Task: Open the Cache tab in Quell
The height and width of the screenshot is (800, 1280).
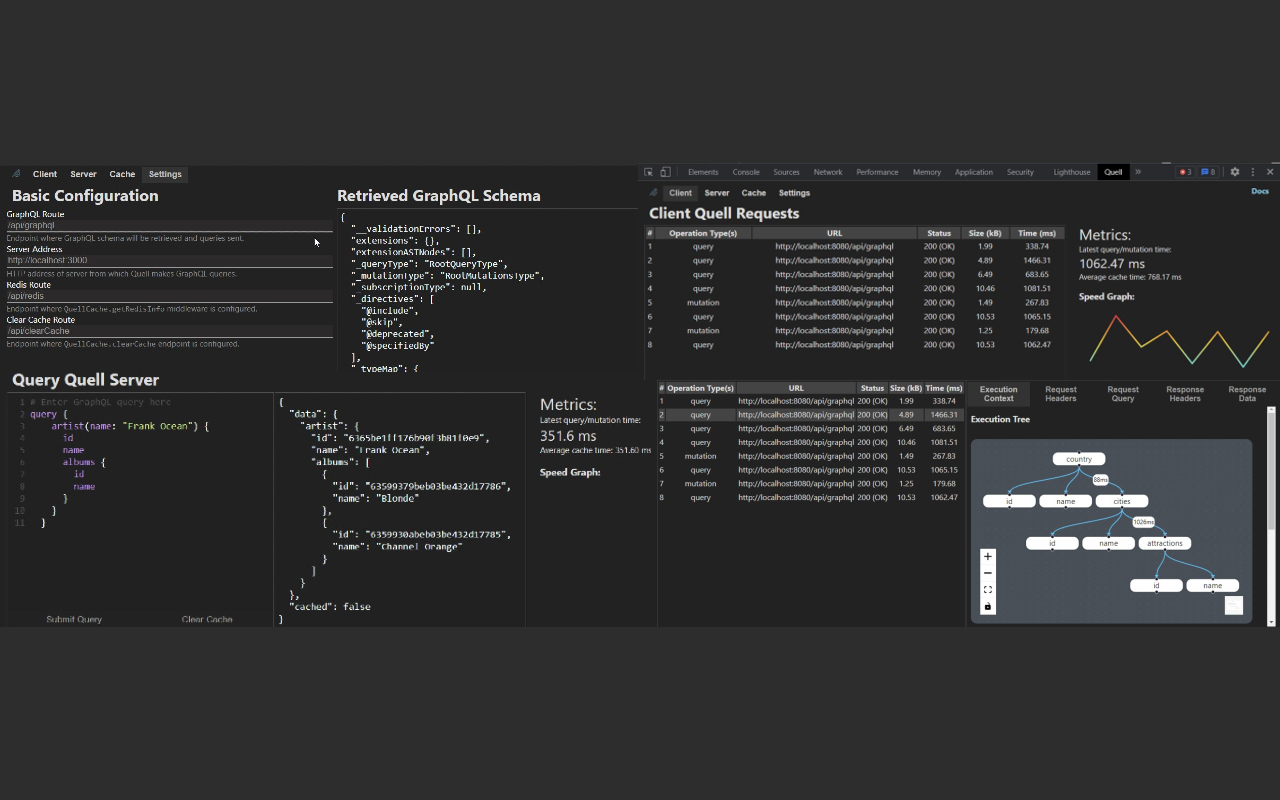Action: coord(753,193)
